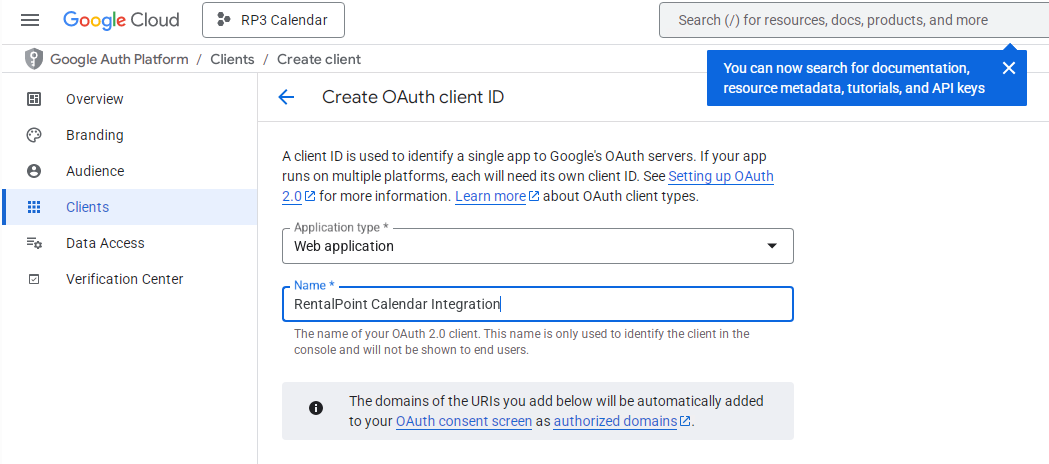Open the OAuth consent screen link

464,421
